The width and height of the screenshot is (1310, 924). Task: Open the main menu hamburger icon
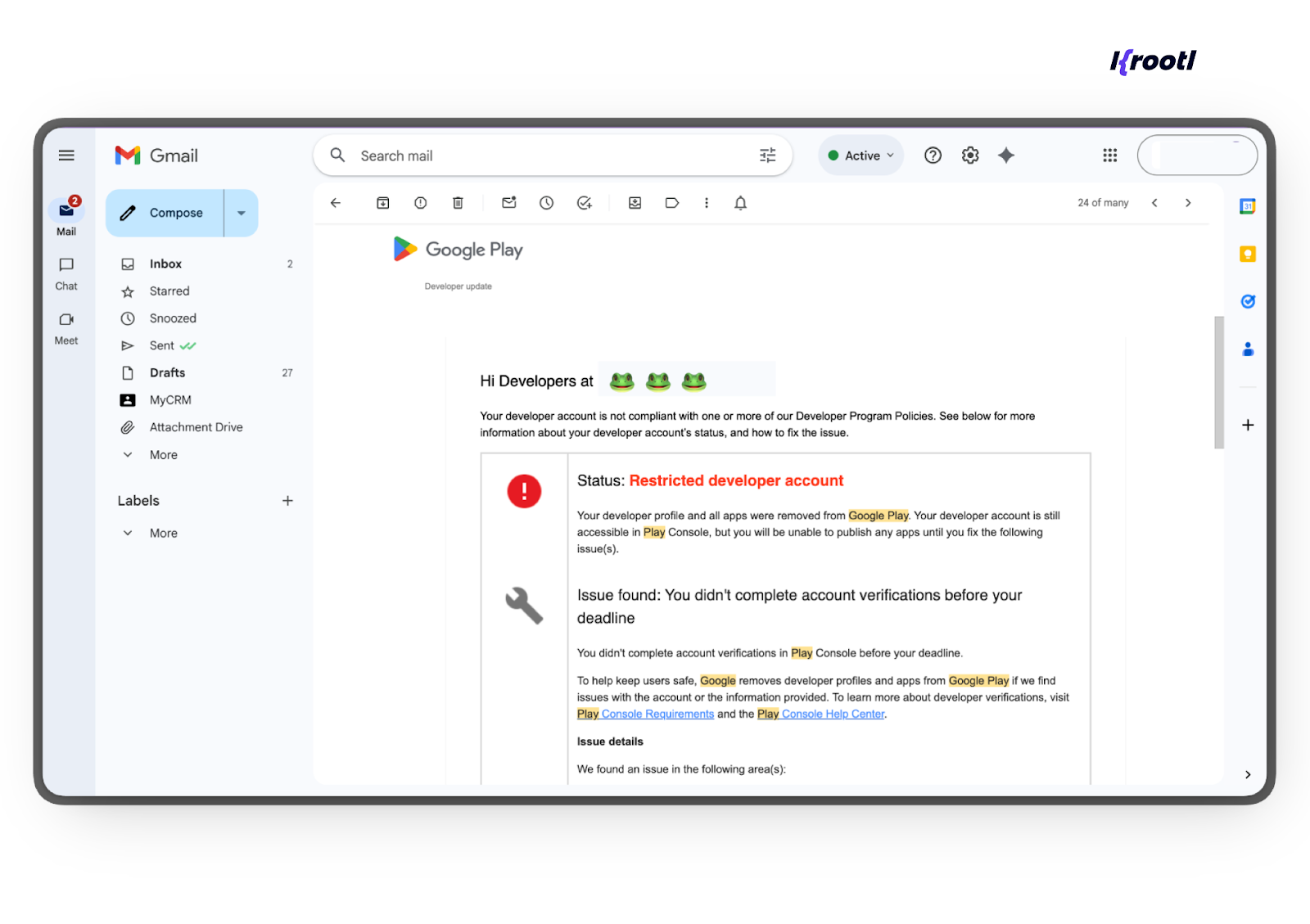tap(66, 156)
